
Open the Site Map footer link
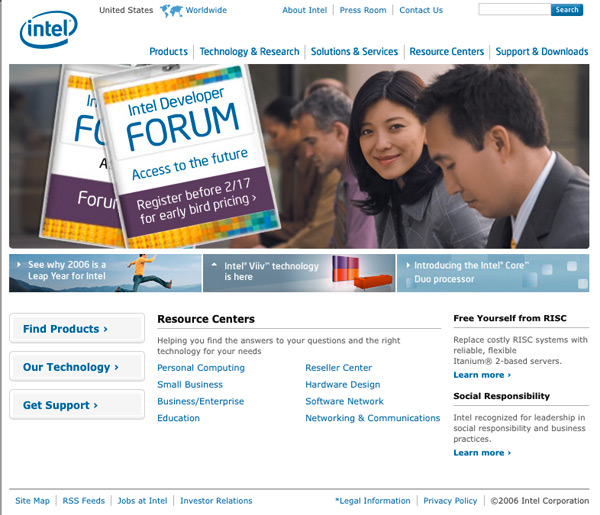[33, 501]
